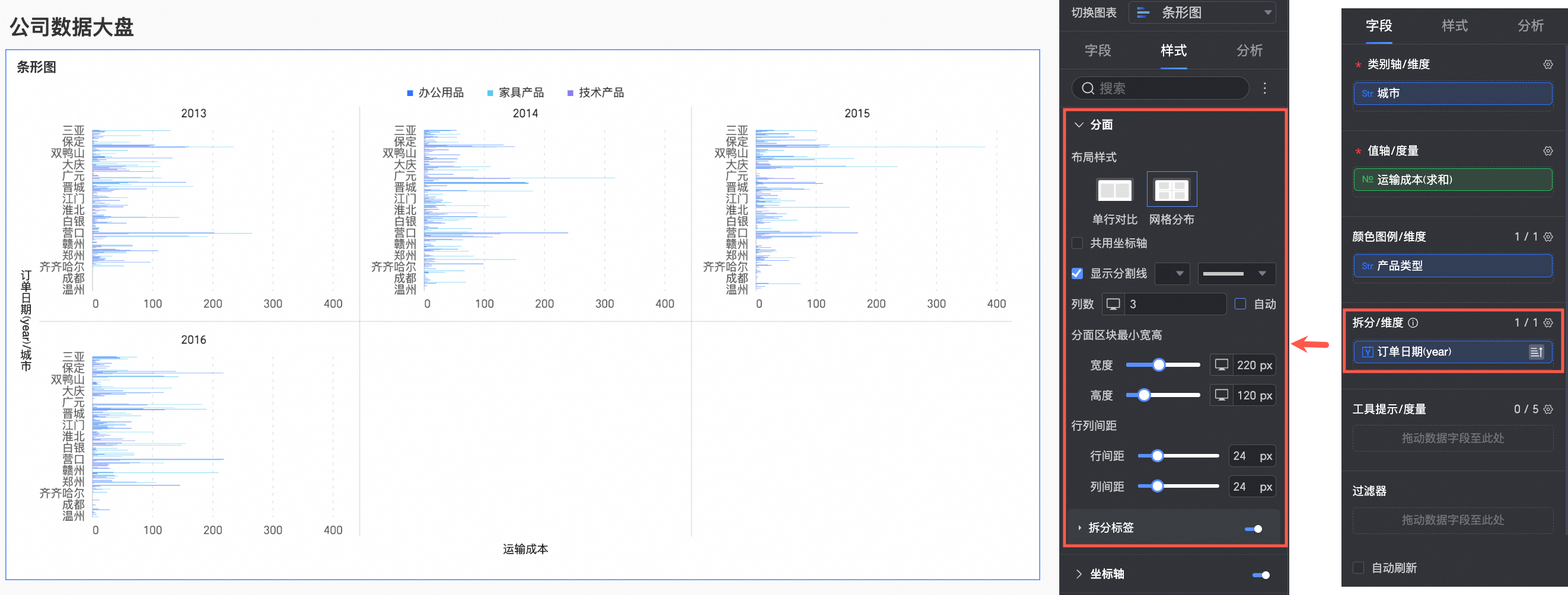Switch to 样式 tab in right field panel
Image resolution: width=1568 pixels, height=595 pixels.
[x=1454, y=26]
